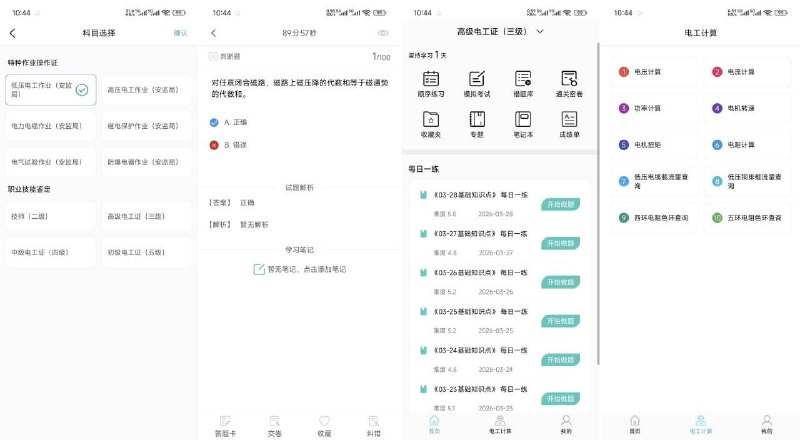The height and width of the screenshot is (440, 800).
Task: Switch to 我的 tab on the home screen
Action: [x=566, y=424]
